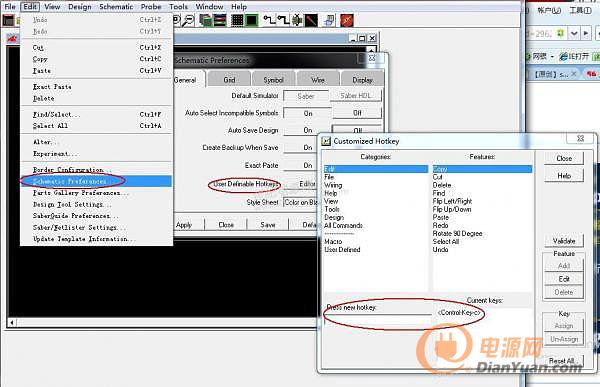Click Reset All in Customized Hotkey

coord(561,361)
